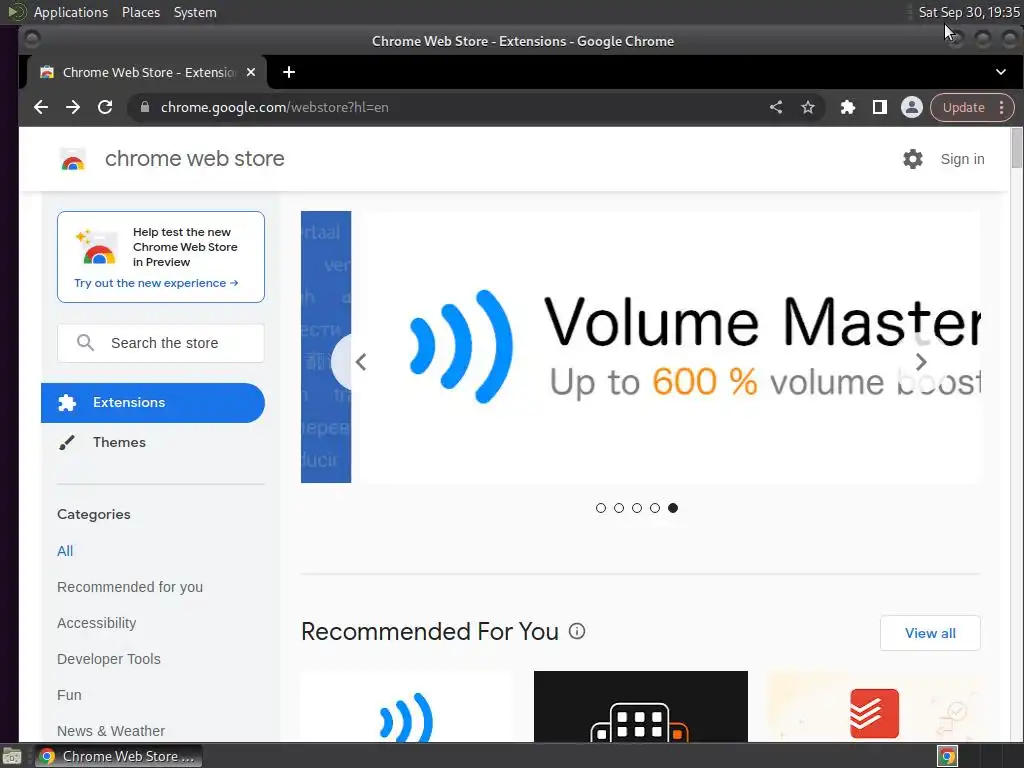Select first carousel dot
1024x768 pixels.
pyautogui.click(x=601, y=508)
